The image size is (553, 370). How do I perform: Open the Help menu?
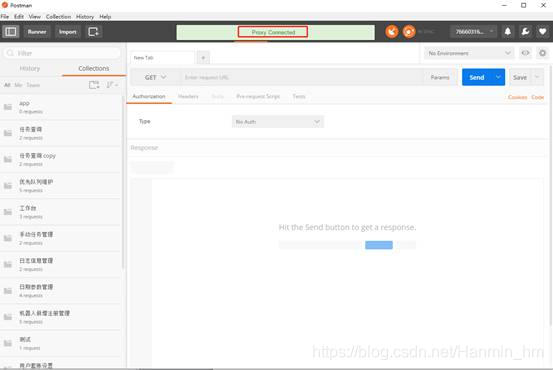coord(105,16)
